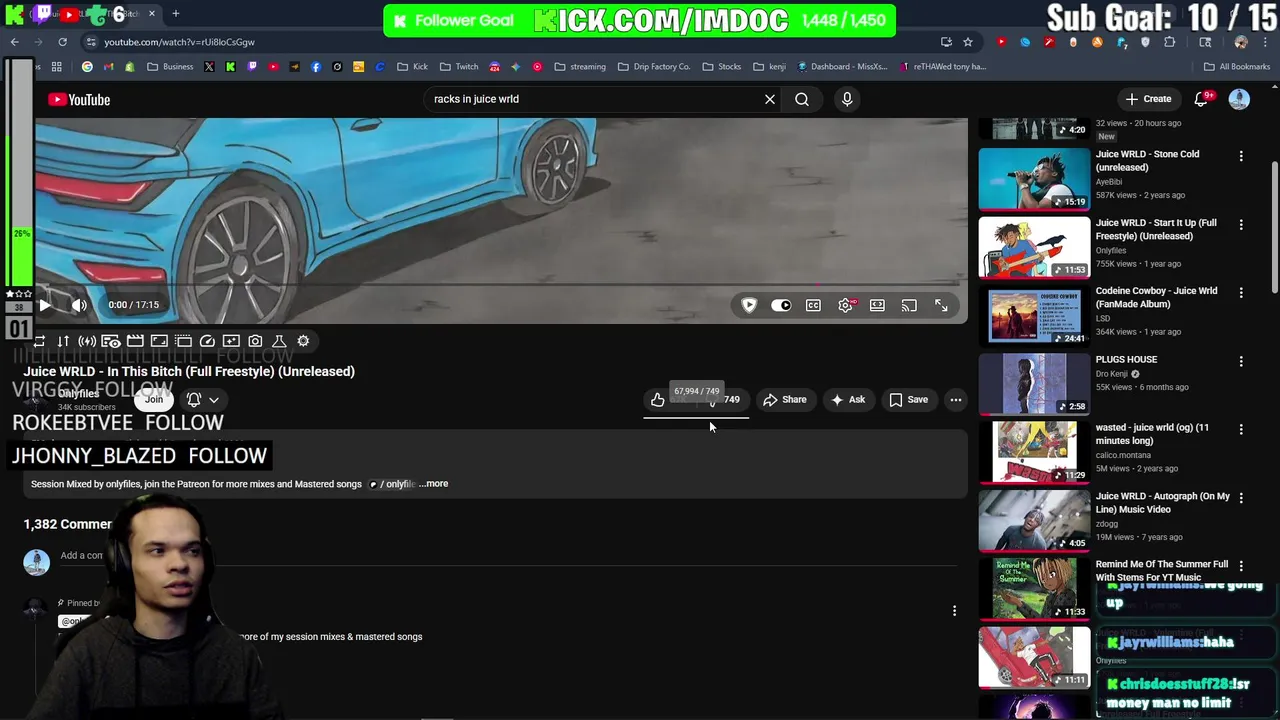Viewport: 1280px width, 720px height.
Task: Toggle the autoplay switch in the player
Action: tap(781, 305)
